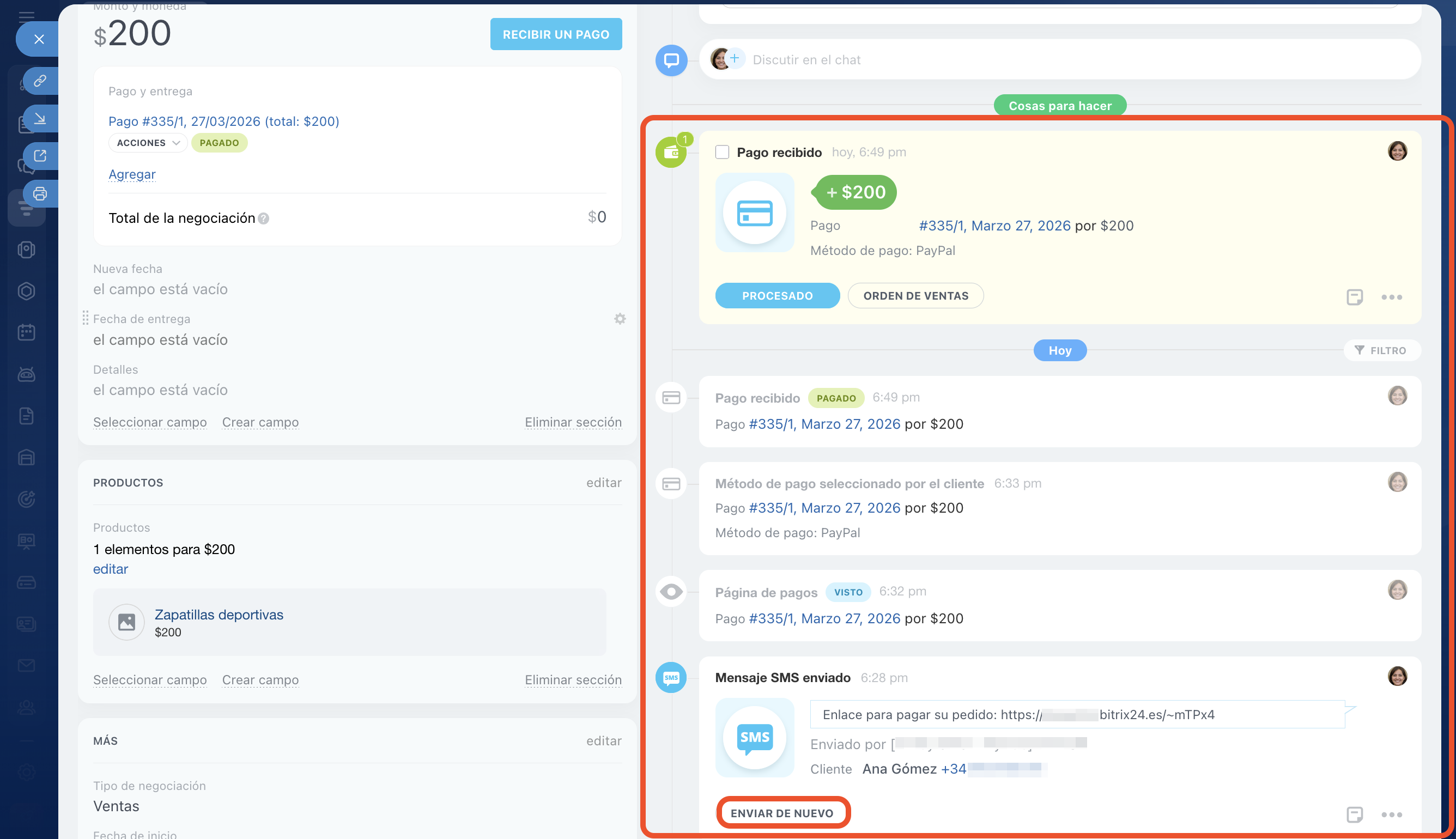Check the Pago recibido task checkbox
This screenshot has height=839, width=1456.
tap(722, 152)
